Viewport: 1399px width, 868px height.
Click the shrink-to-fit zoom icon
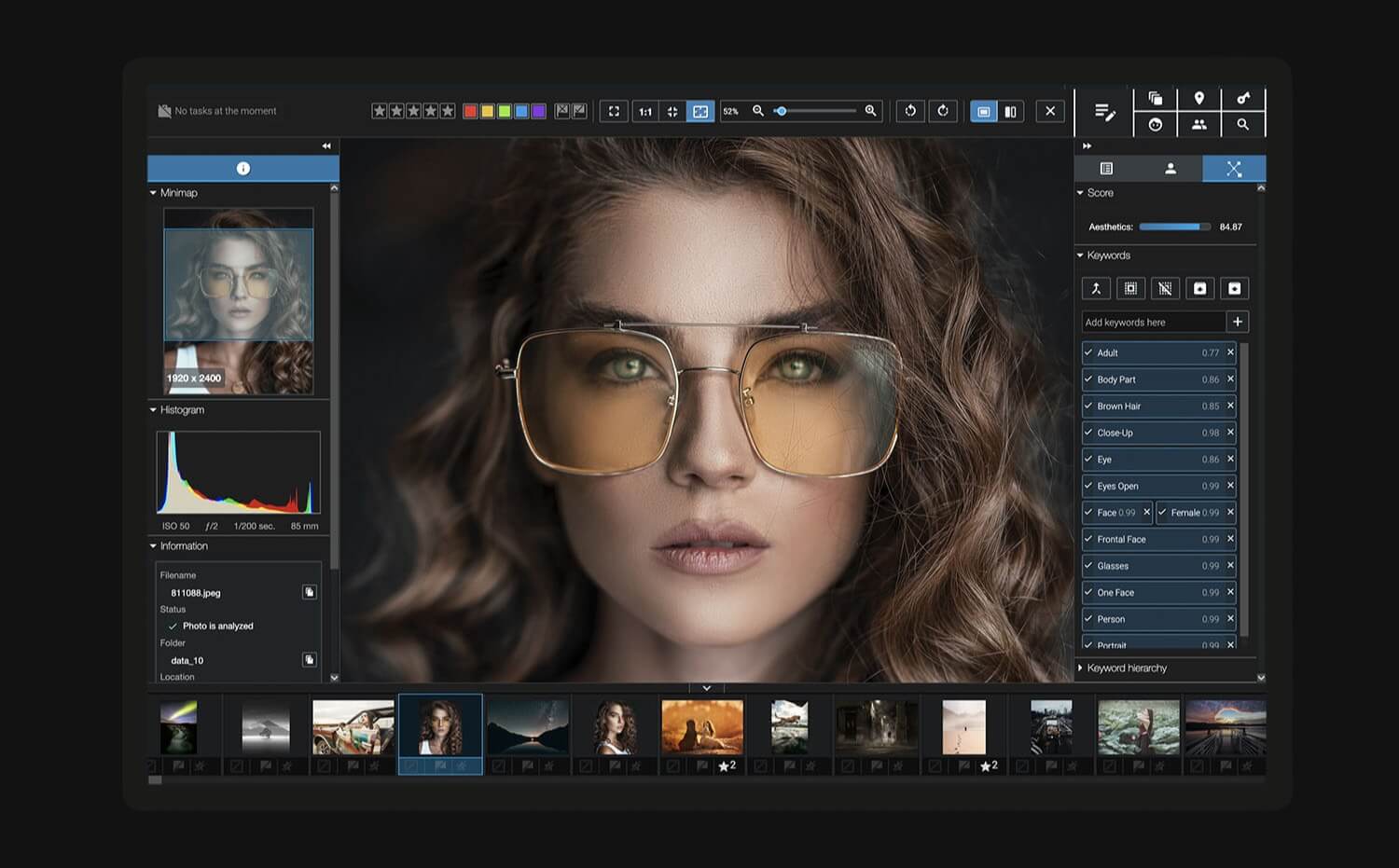pos(672,111)
